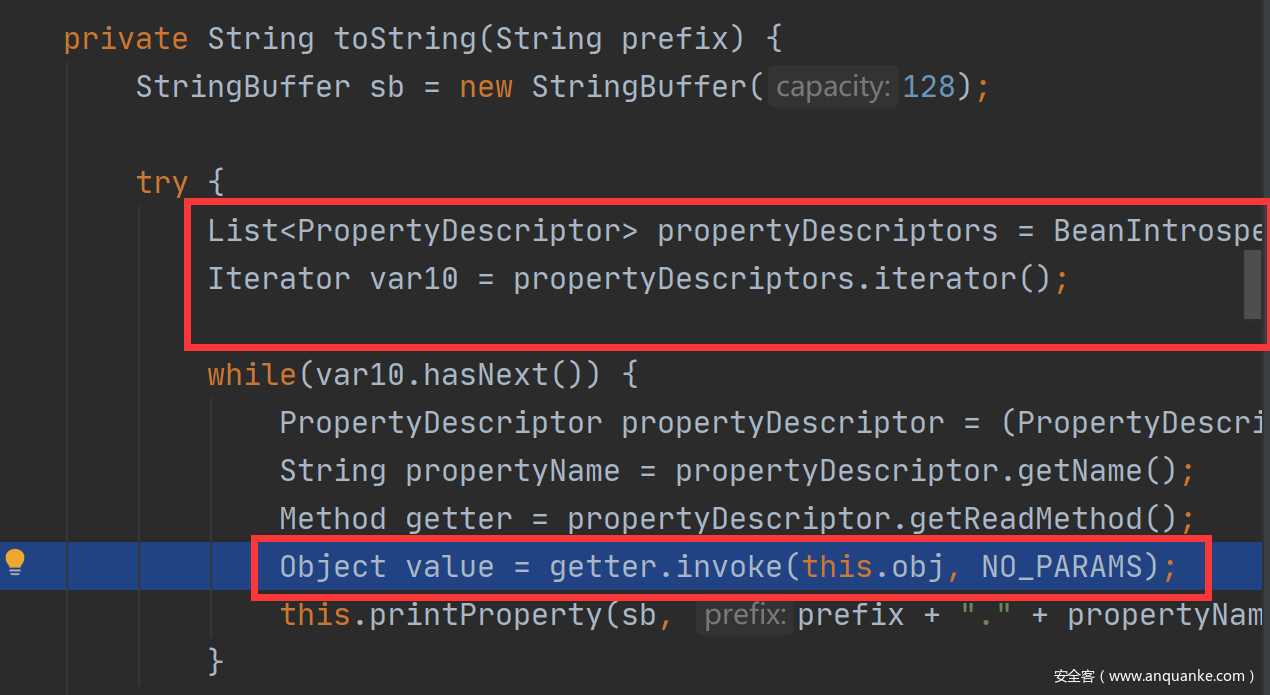Click the "private" keyword in method signature
The width and height of the screenshot is (1270, 695).
pos(126,39)
